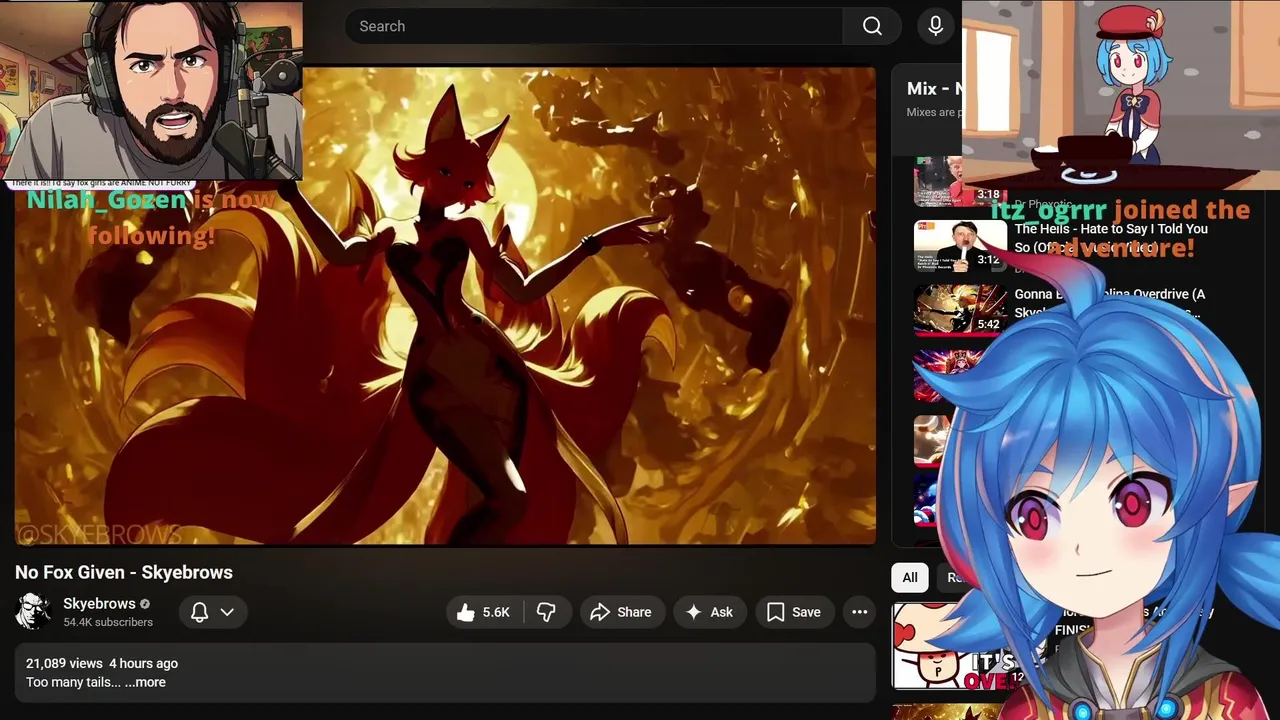Click inside the Search field
Screen dimensions: 1280x720
(594, 26)
